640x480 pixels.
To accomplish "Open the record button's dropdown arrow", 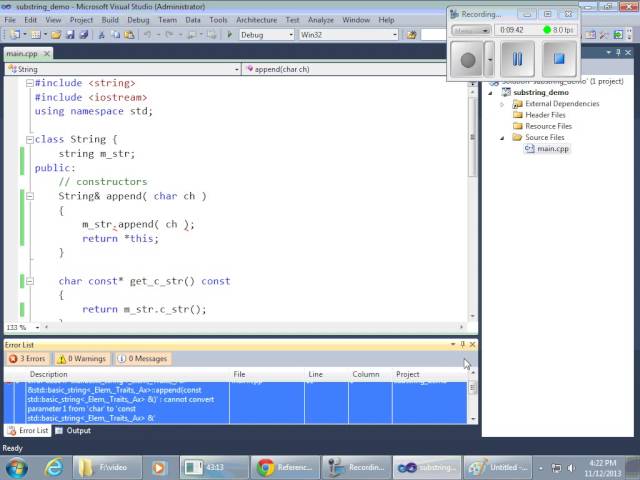I will click(x=490, y=60).
